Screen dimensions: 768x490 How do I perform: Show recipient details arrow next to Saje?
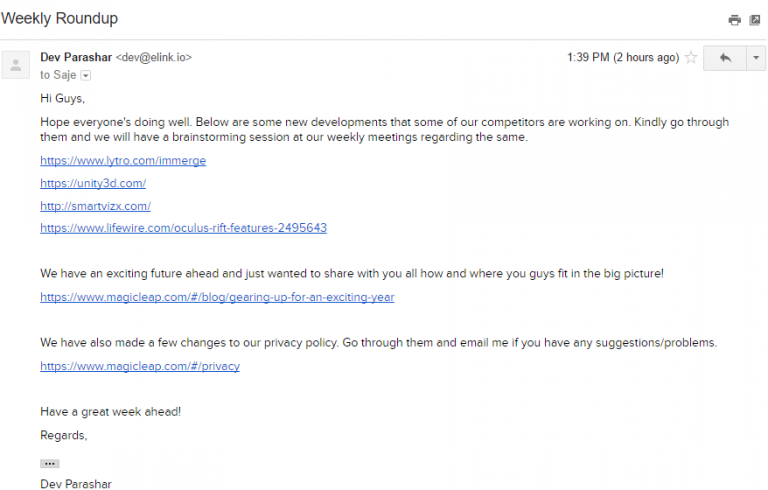click(x=86, y=75)
